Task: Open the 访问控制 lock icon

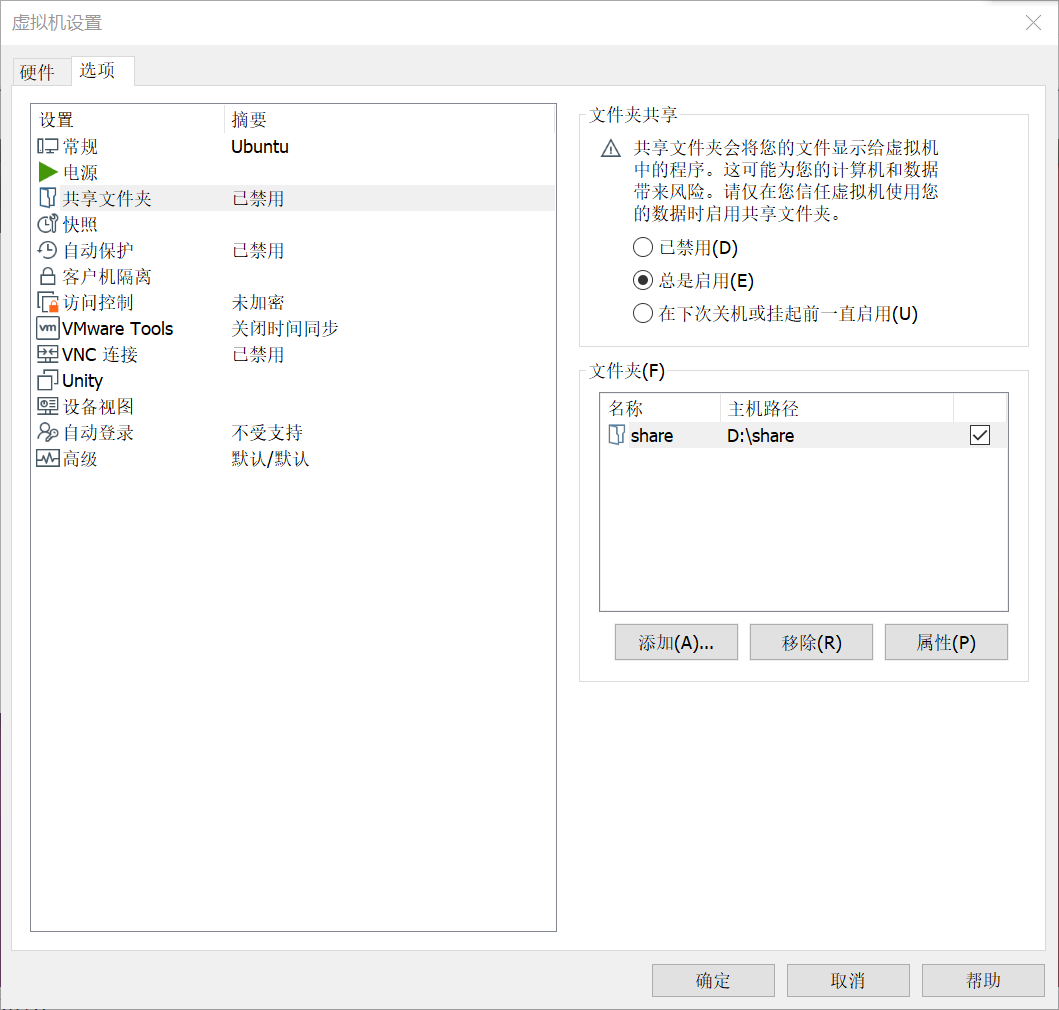Action: click(47, 302)
